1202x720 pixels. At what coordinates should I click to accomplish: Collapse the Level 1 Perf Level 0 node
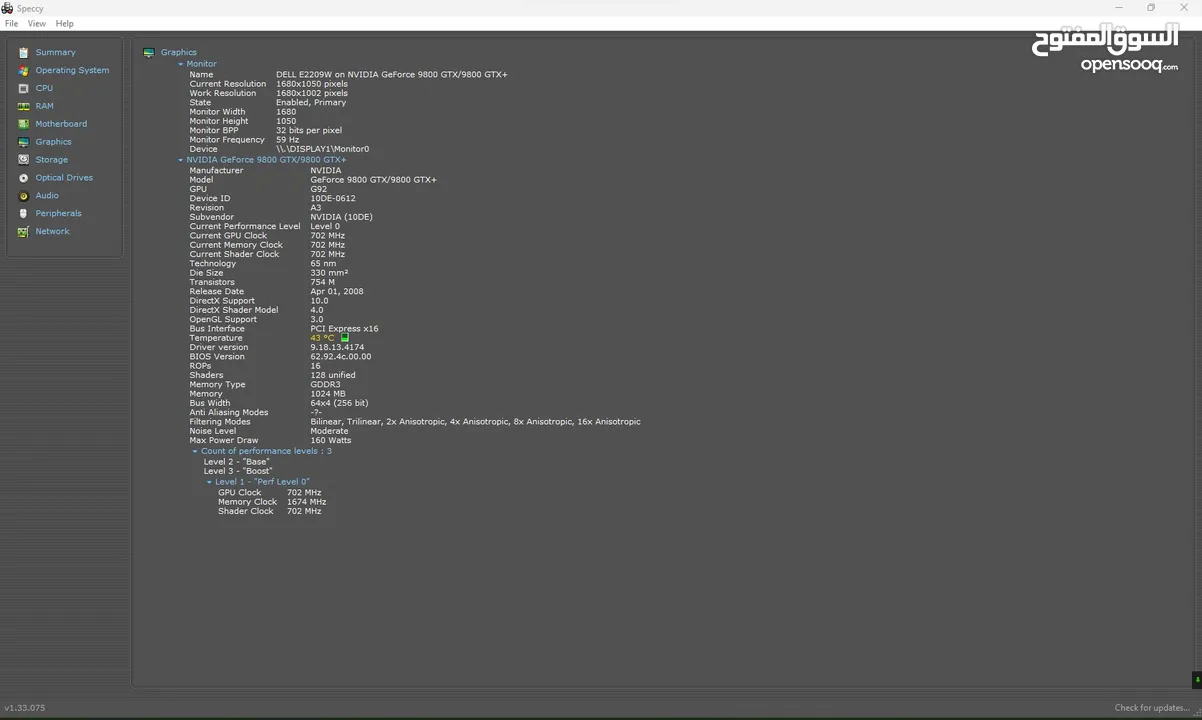tap(209, 482)
